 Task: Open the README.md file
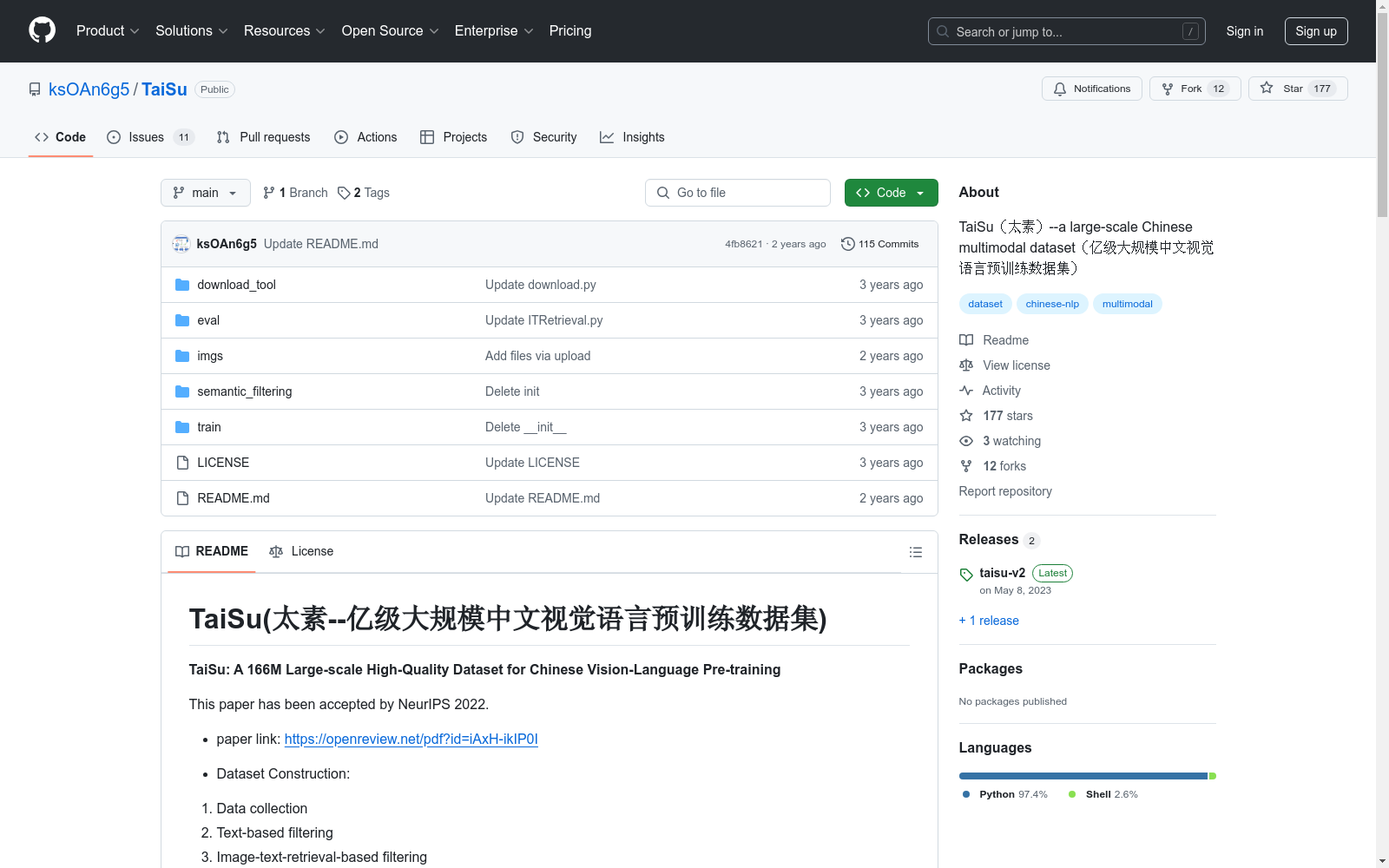tap(234, 498)
